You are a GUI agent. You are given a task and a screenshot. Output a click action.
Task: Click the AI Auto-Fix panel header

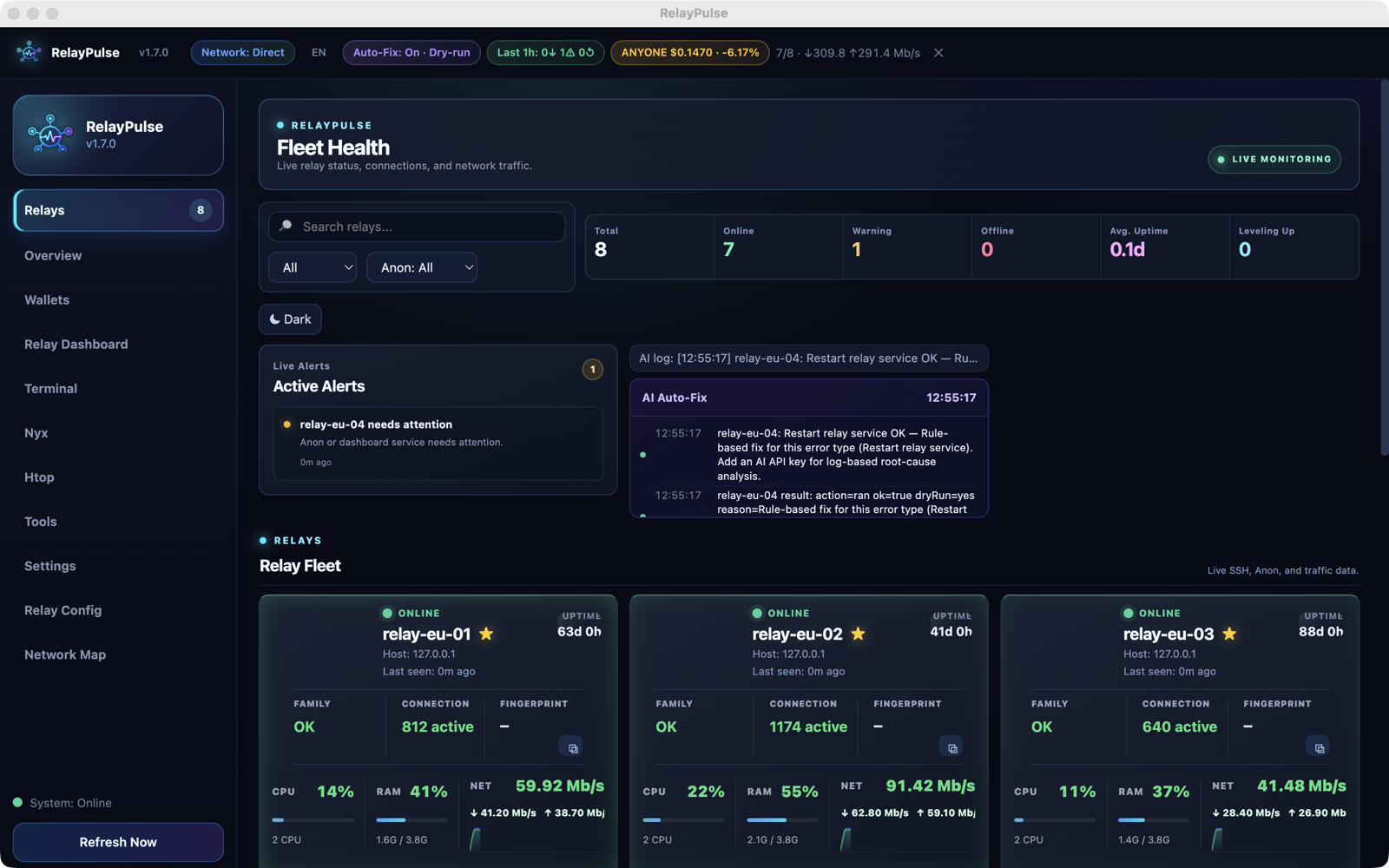(808, 398)
